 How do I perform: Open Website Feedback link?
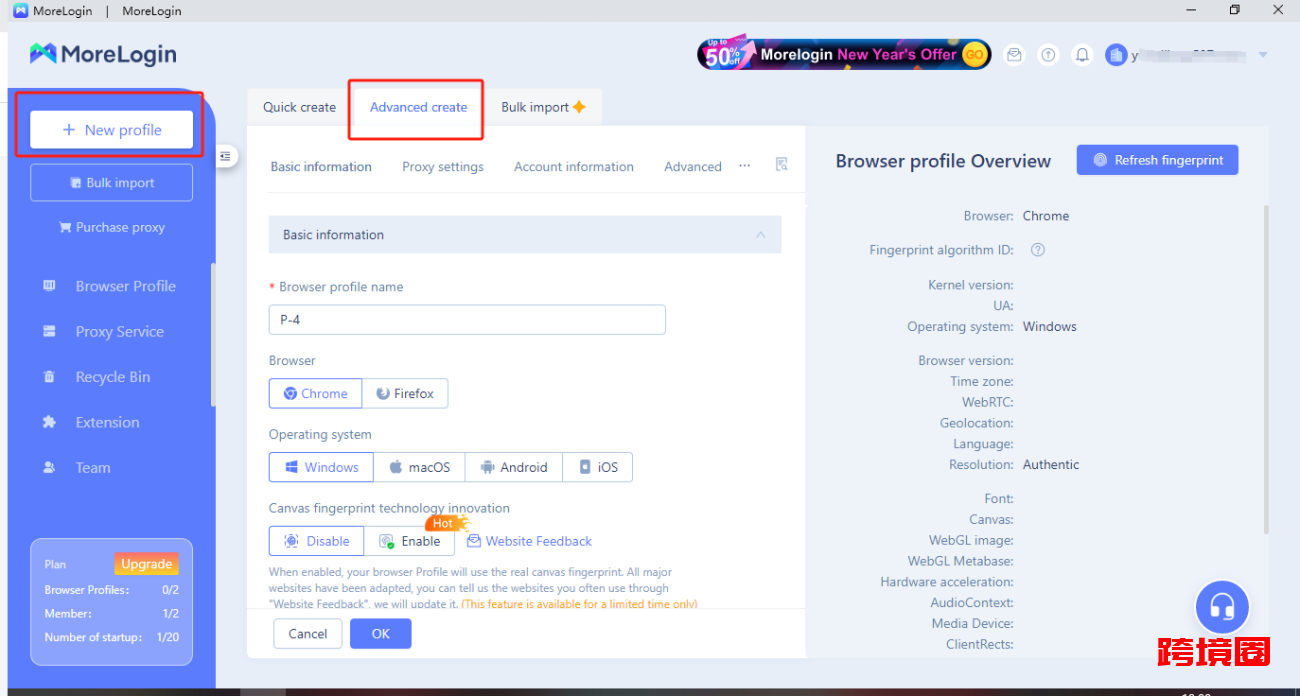(530, 541)
